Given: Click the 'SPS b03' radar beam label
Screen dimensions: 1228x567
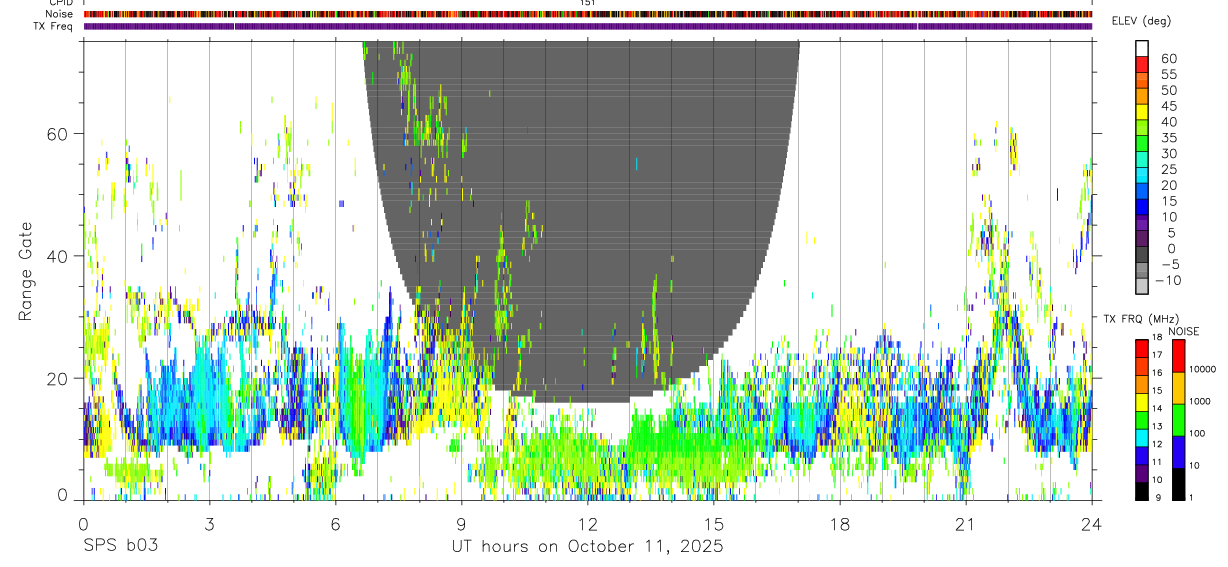Looking at the screenshot, I should coord(120,547).
